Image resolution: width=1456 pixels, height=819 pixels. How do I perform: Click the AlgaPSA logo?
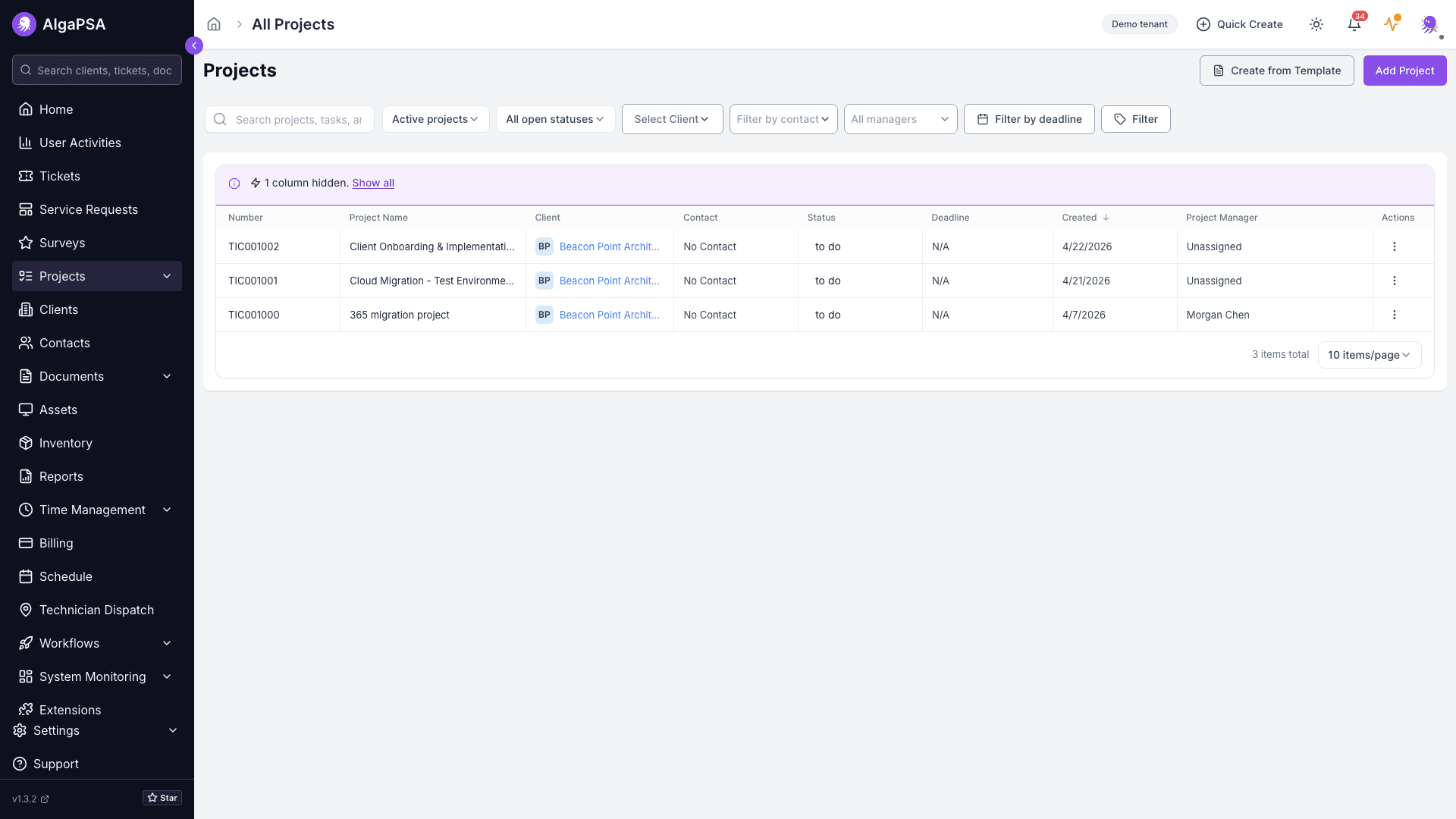click(x=24, y=24)
